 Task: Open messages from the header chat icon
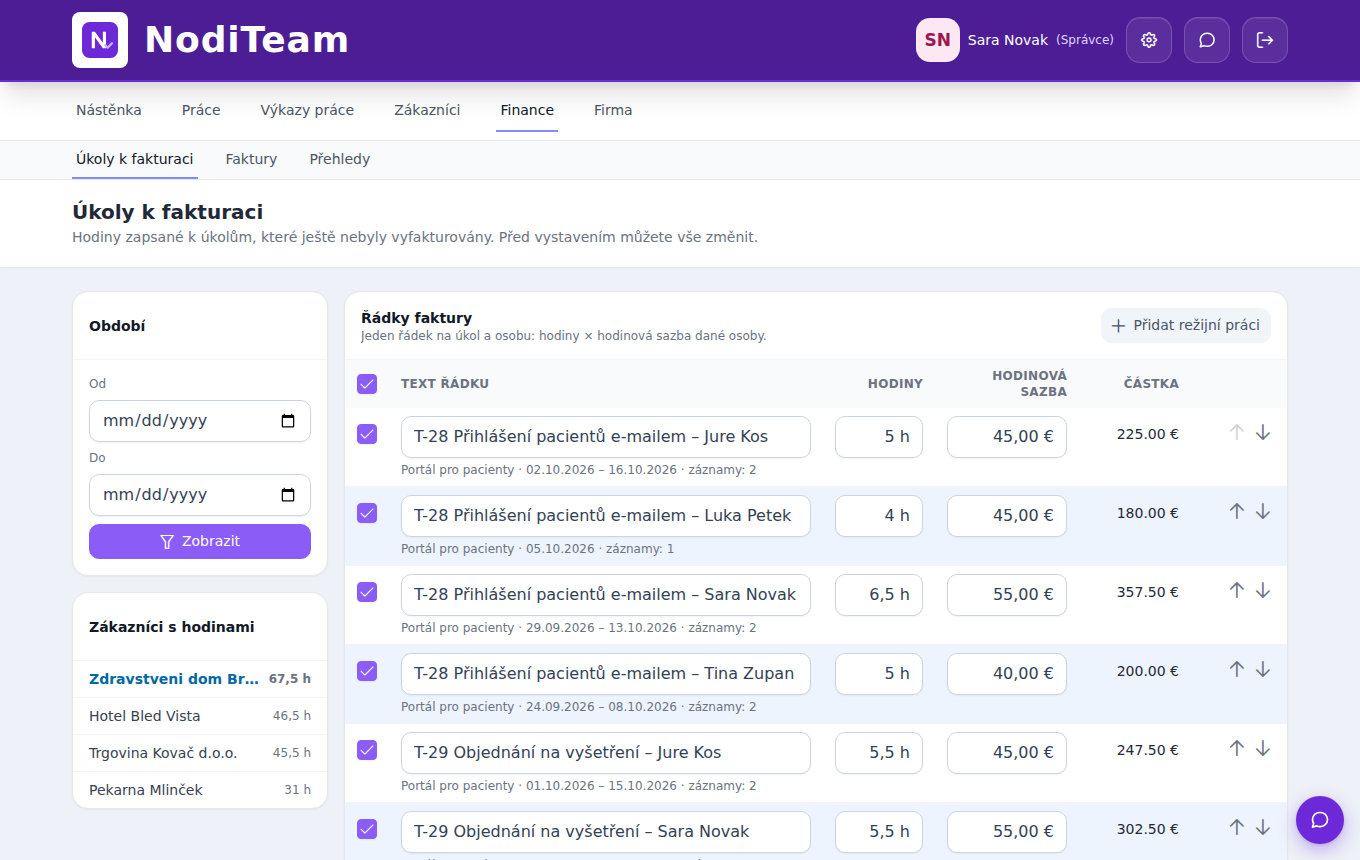pos(1207,40)
